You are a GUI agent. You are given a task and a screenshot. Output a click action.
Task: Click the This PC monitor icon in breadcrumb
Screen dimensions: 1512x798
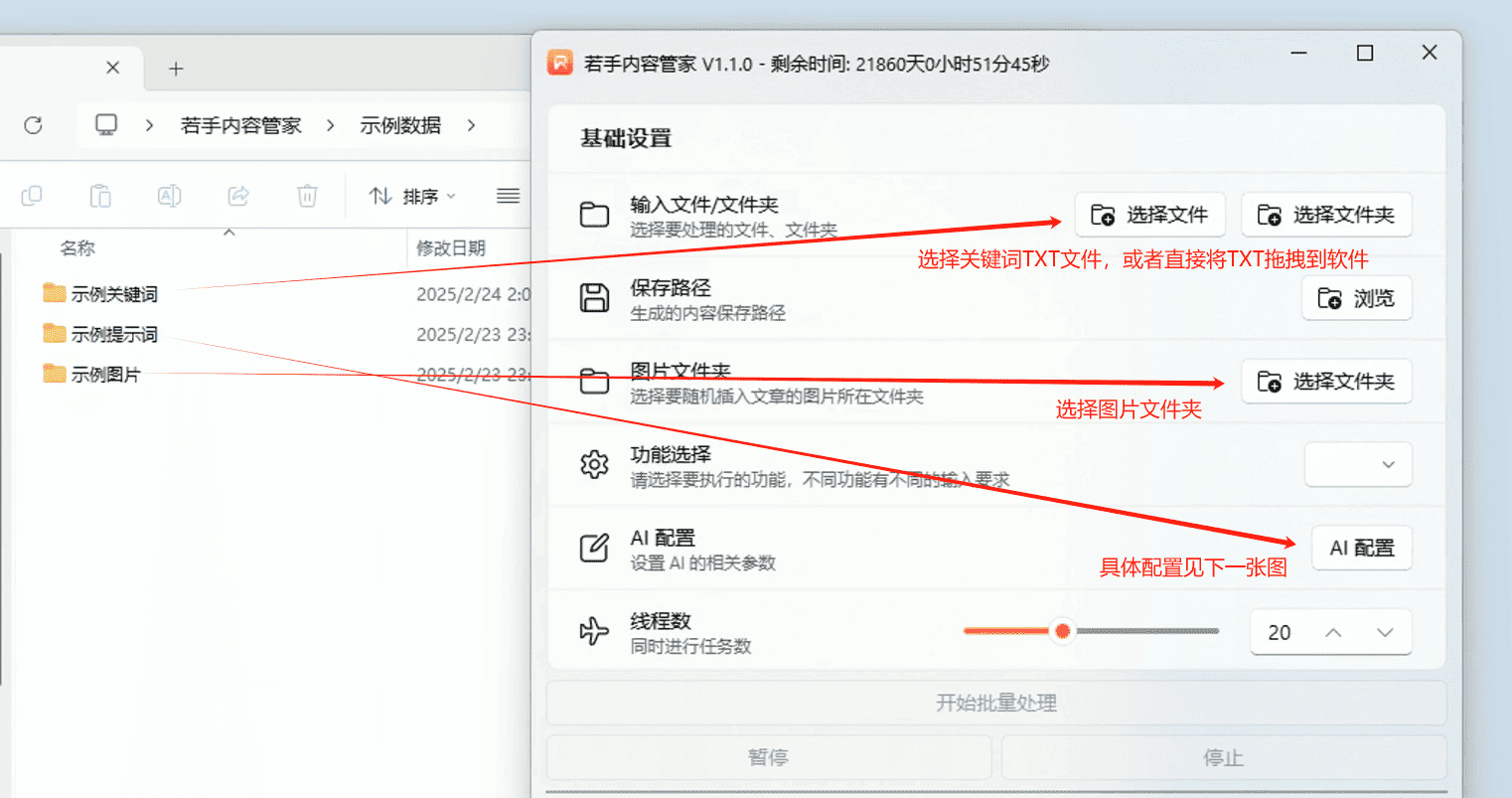(x=106, y=125)
